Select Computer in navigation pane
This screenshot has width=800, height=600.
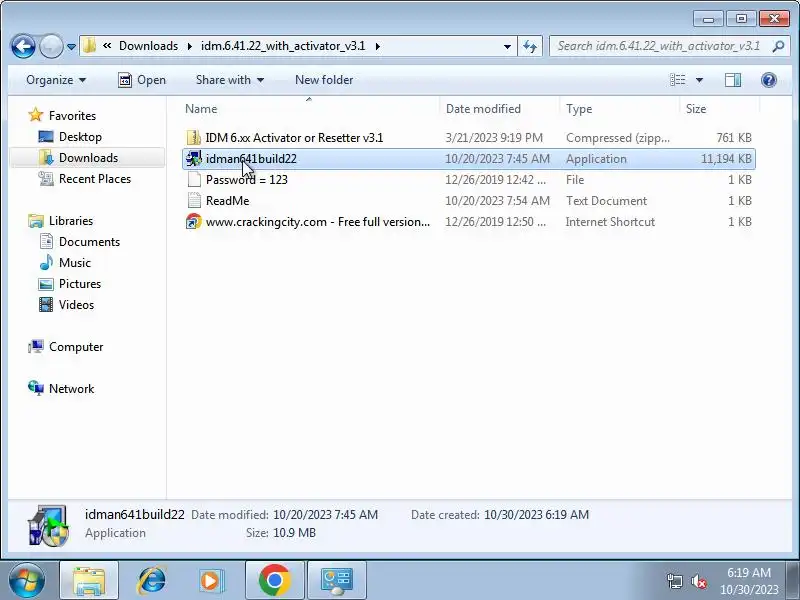[76, 347]
